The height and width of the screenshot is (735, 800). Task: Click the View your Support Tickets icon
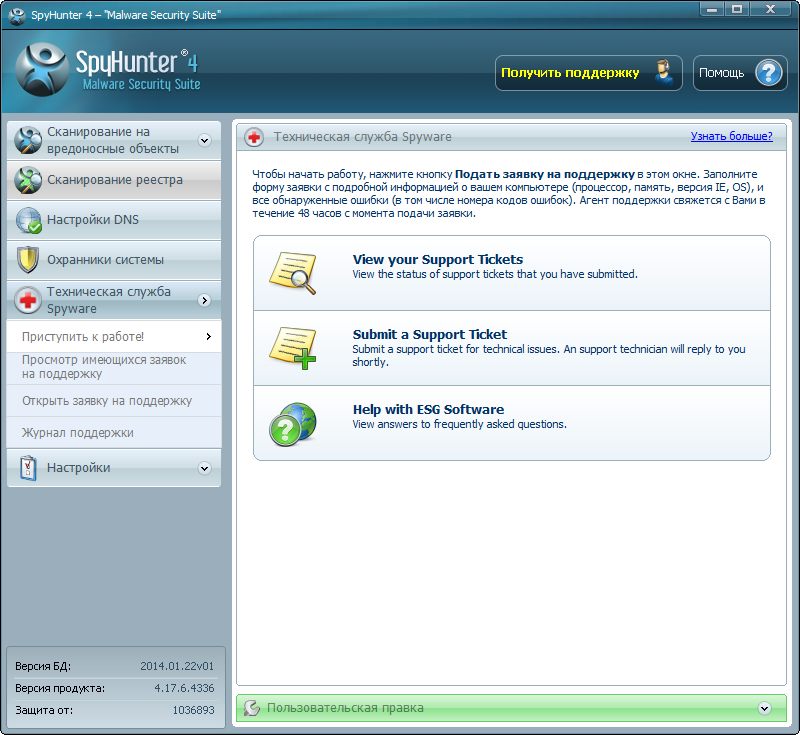292,273
